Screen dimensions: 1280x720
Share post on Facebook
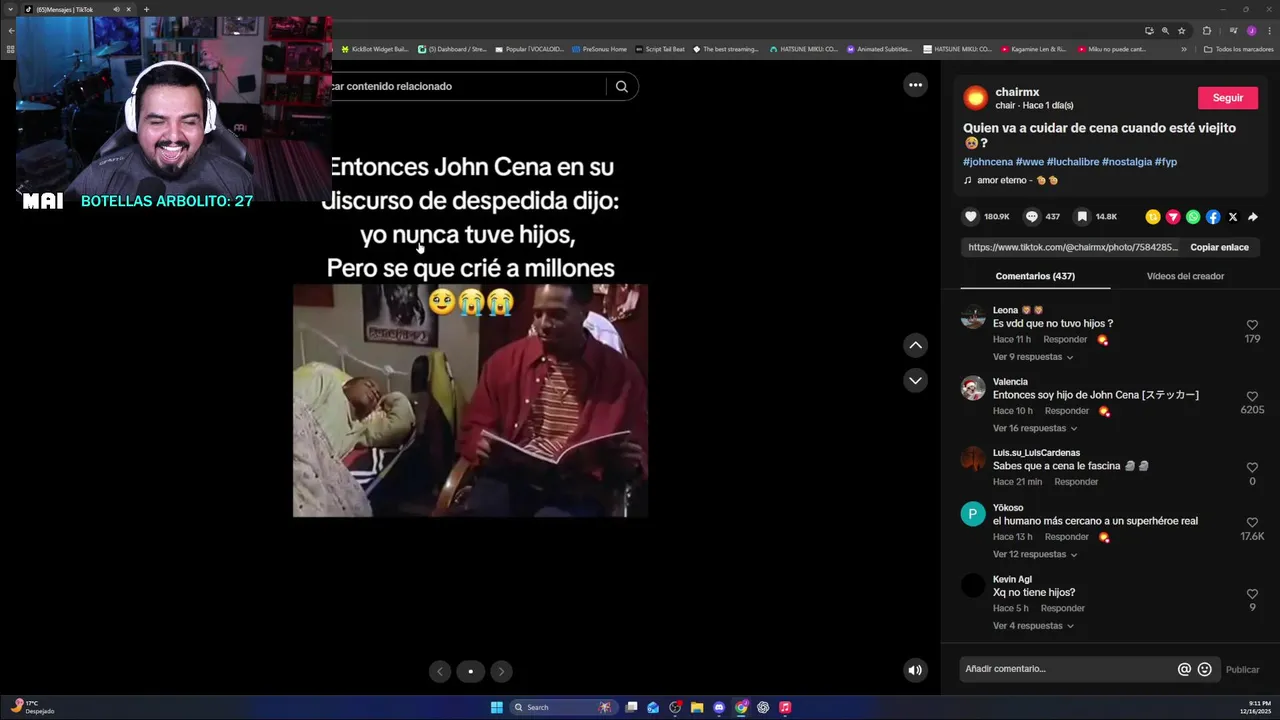coord(1213,216)
